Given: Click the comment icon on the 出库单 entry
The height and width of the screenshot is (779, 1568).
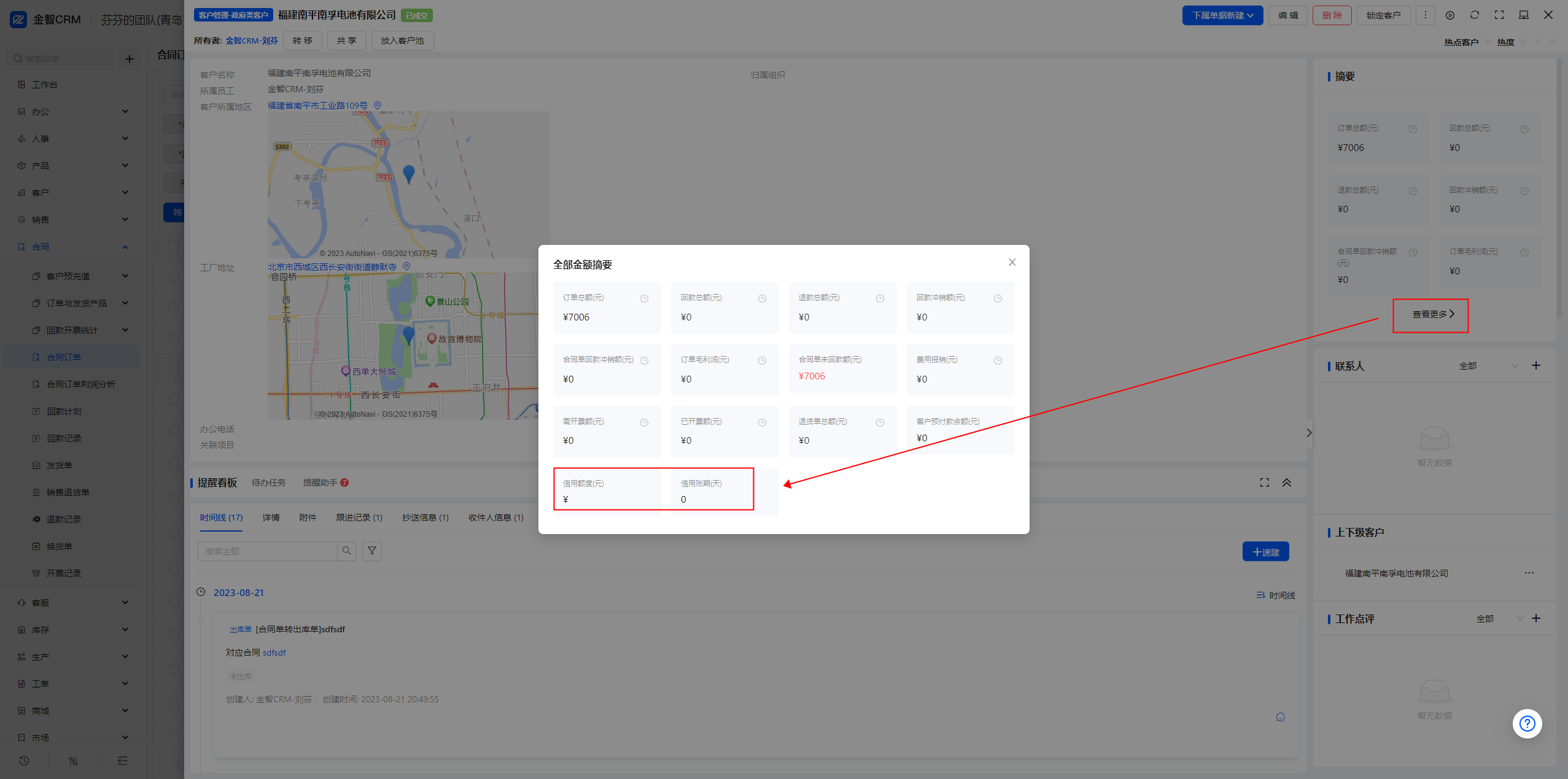Looking at the screenshot, I should pyautogui.click(x=1280, y=717).
